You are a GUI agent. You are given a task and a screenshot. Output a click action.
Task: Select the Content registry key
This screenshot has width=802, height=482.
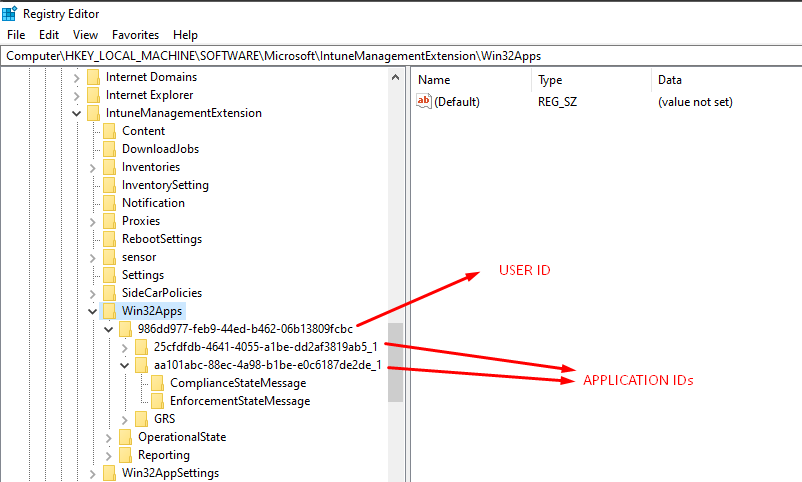click(x=143, y=131)
